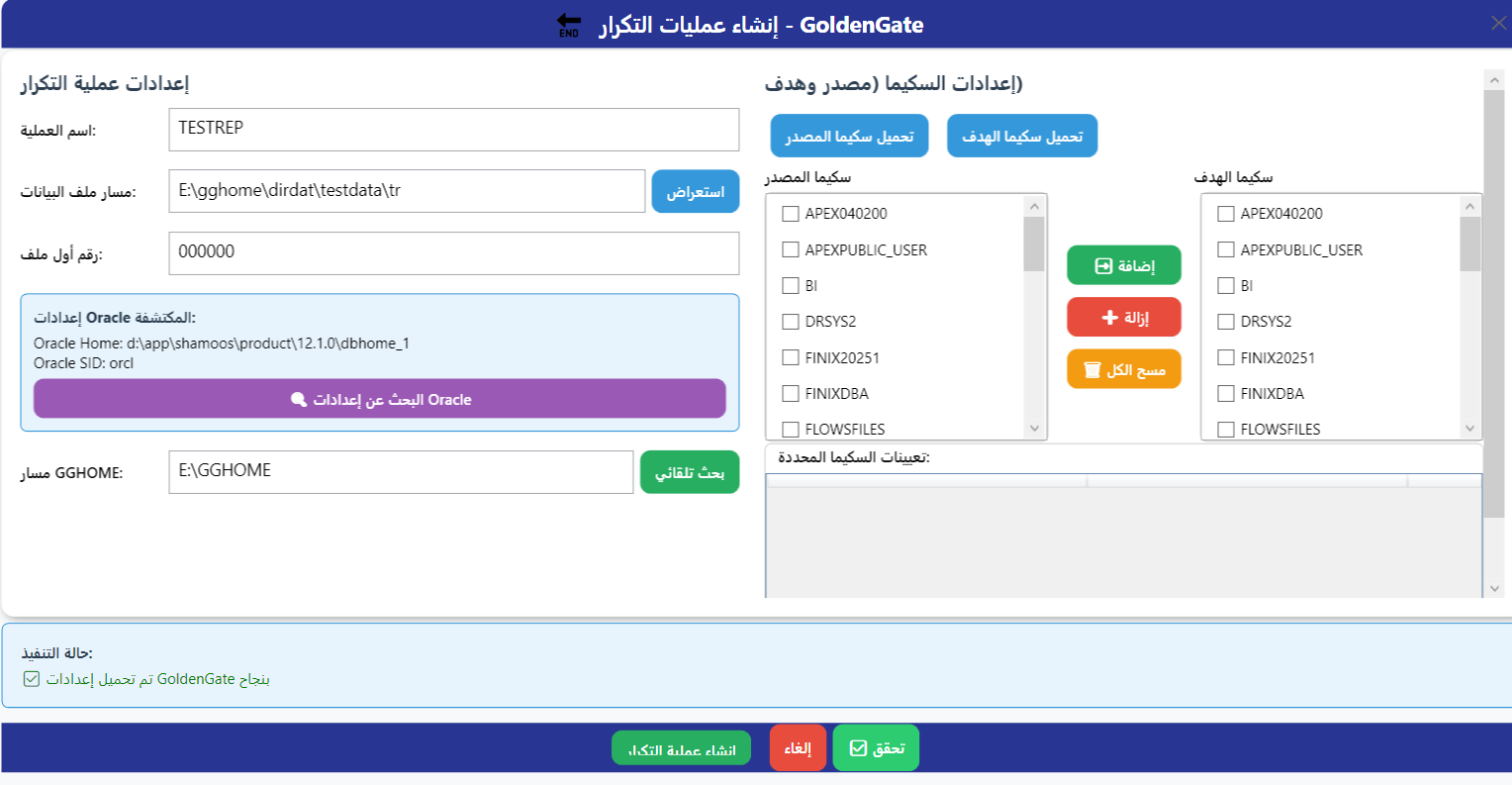Click the down arrow of the source schema scrollbar
Screen dimensions: 1512x785
click(x=1035, y=429)
